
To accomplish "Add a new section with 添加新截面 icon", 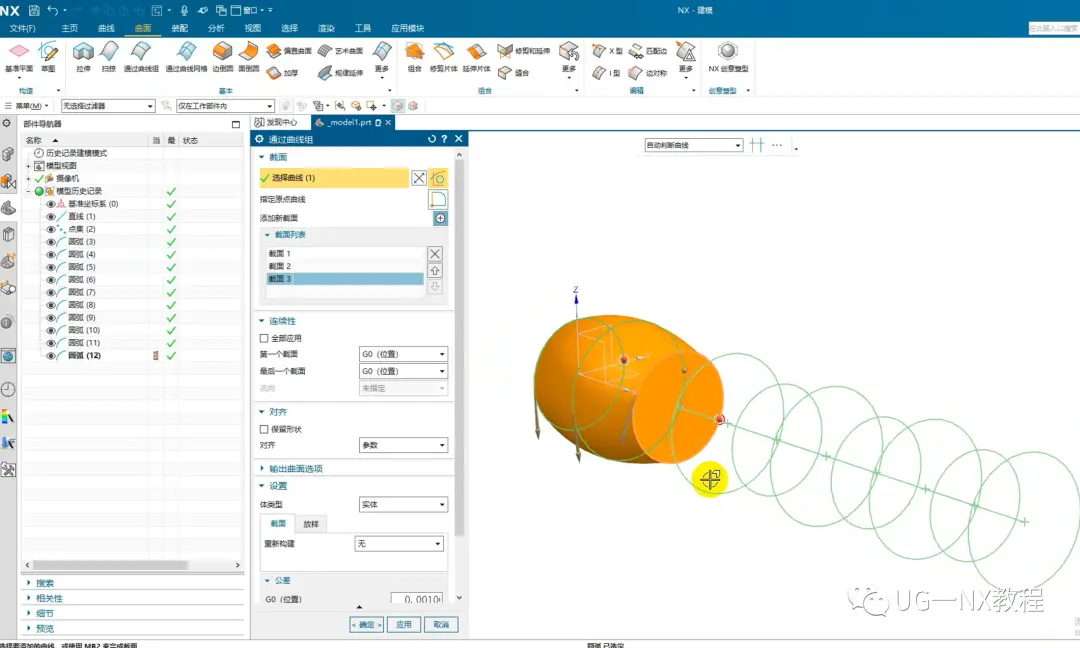I will 440,218.
